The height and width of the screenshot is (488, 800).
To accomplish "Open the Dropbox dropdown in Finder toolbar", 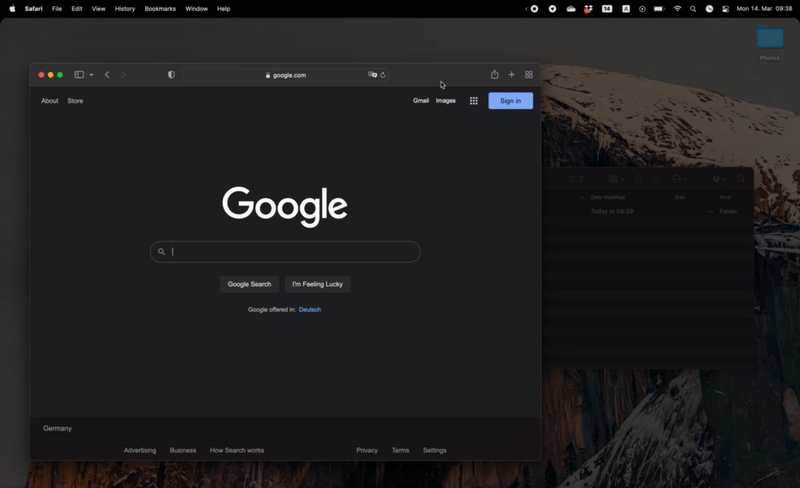I will (x=719, y=179).
